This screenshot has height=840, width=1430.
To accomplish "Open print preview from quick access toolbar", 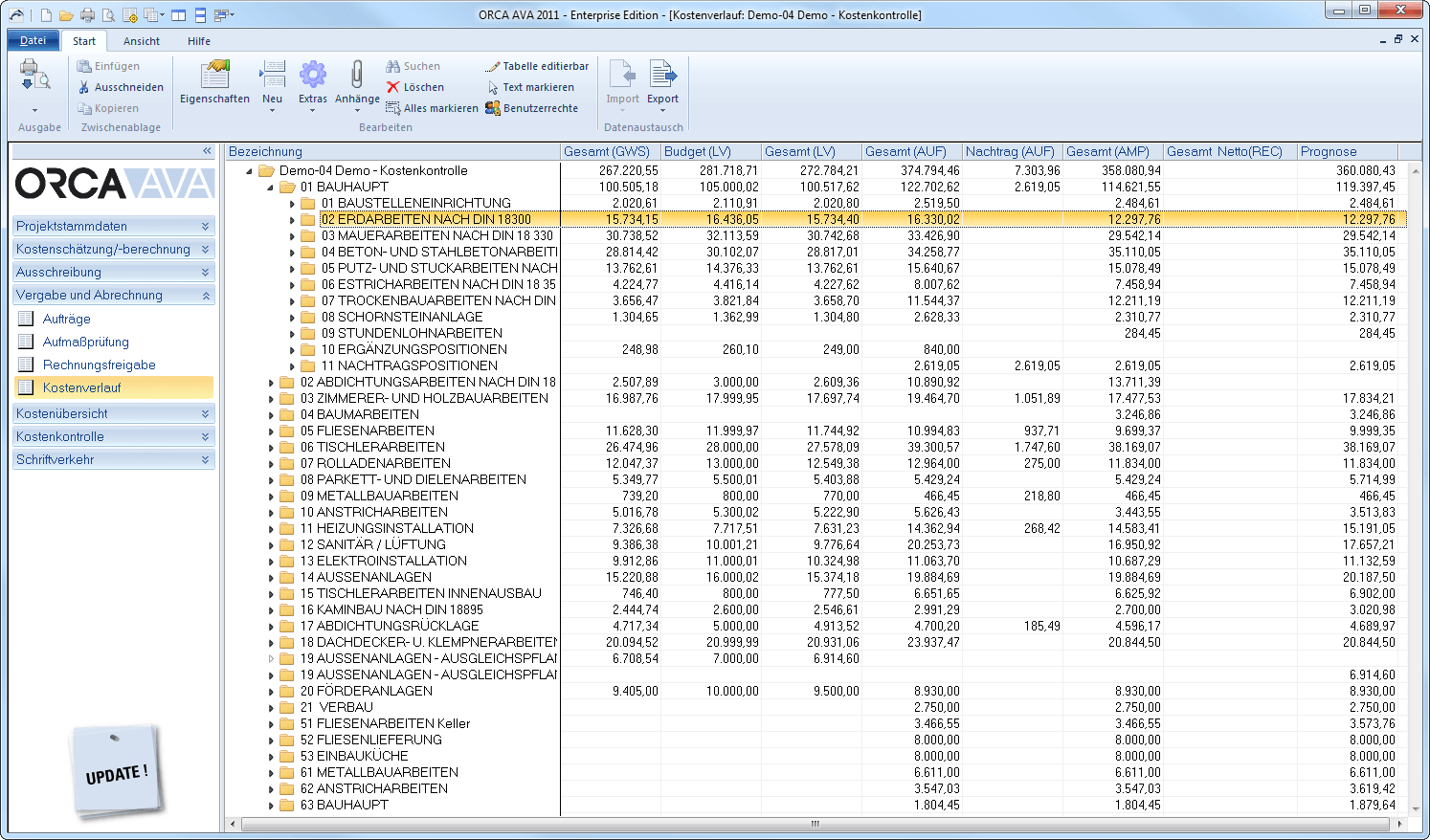I will (x=108, y=15).
